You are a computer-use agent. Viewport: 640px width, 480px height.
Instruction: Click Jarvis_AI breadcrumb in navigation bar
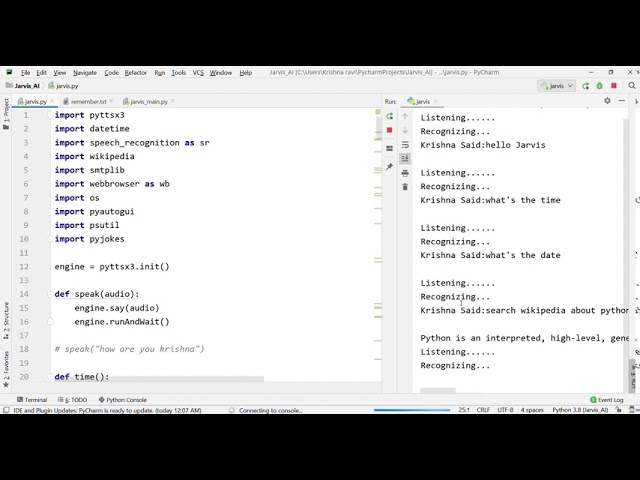(23, 86)
